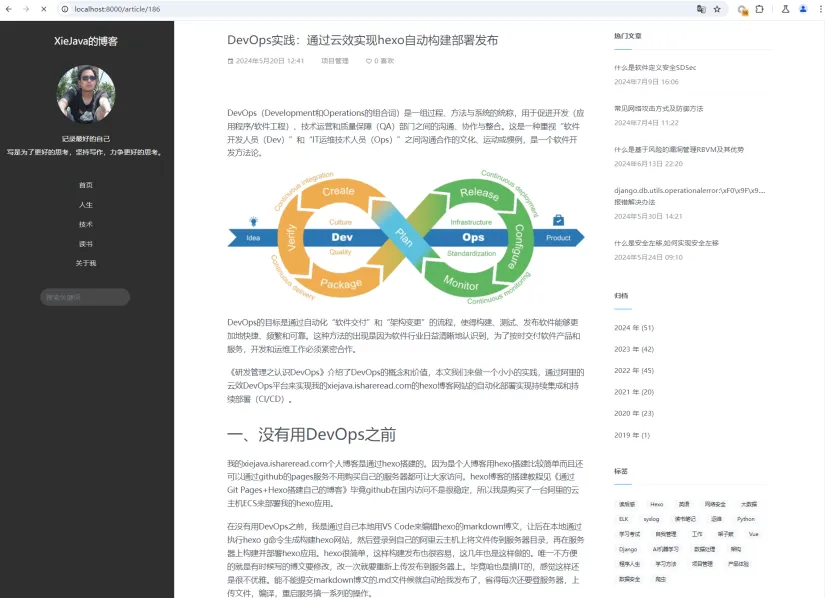Select the Hexo tag
Image resolution: width=825 pixels, height=598 pixels.
coord(656,504)
